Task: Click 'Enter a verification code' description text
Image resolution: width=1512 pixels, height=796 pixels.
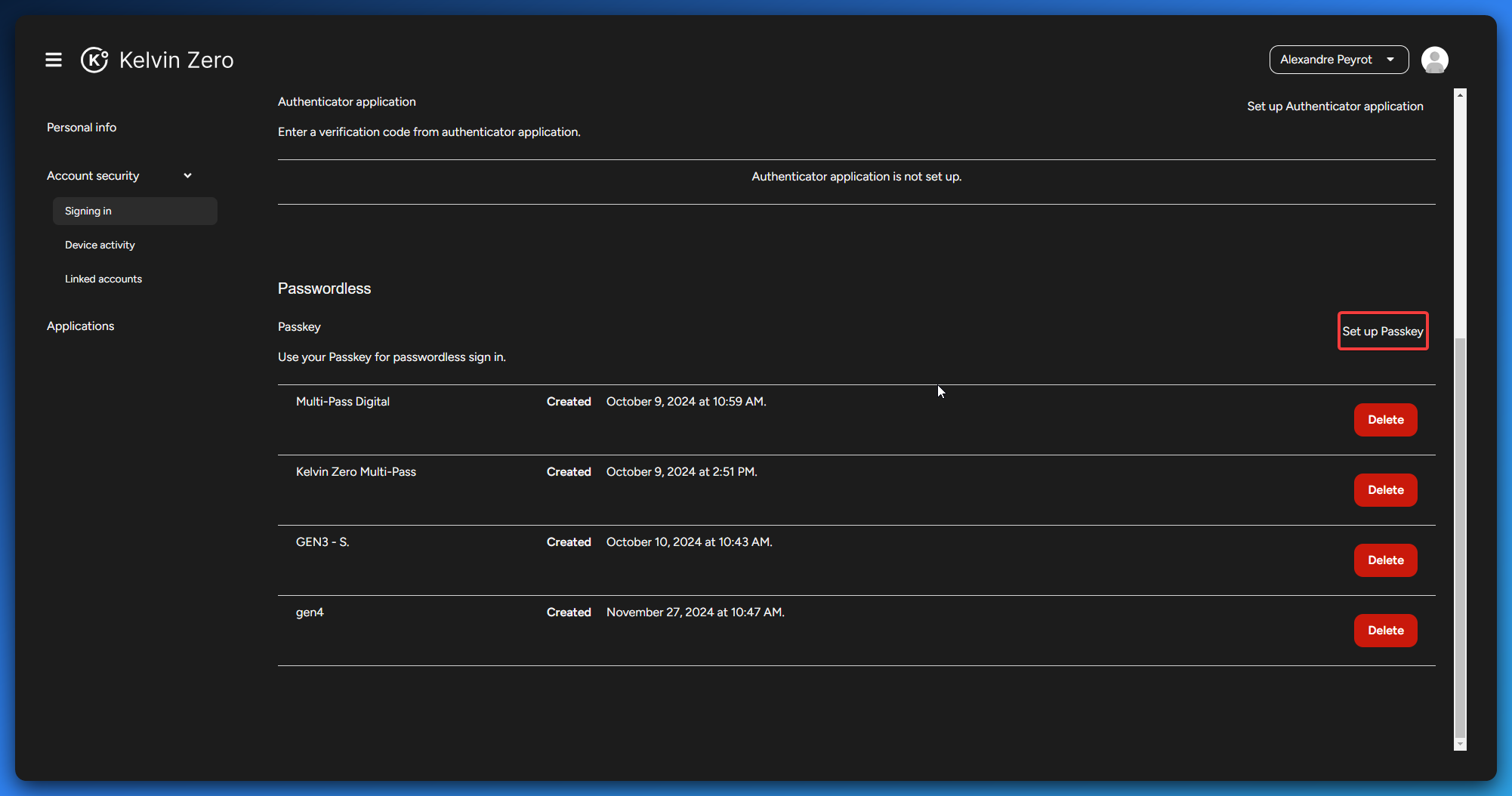Action: [429, 132]
